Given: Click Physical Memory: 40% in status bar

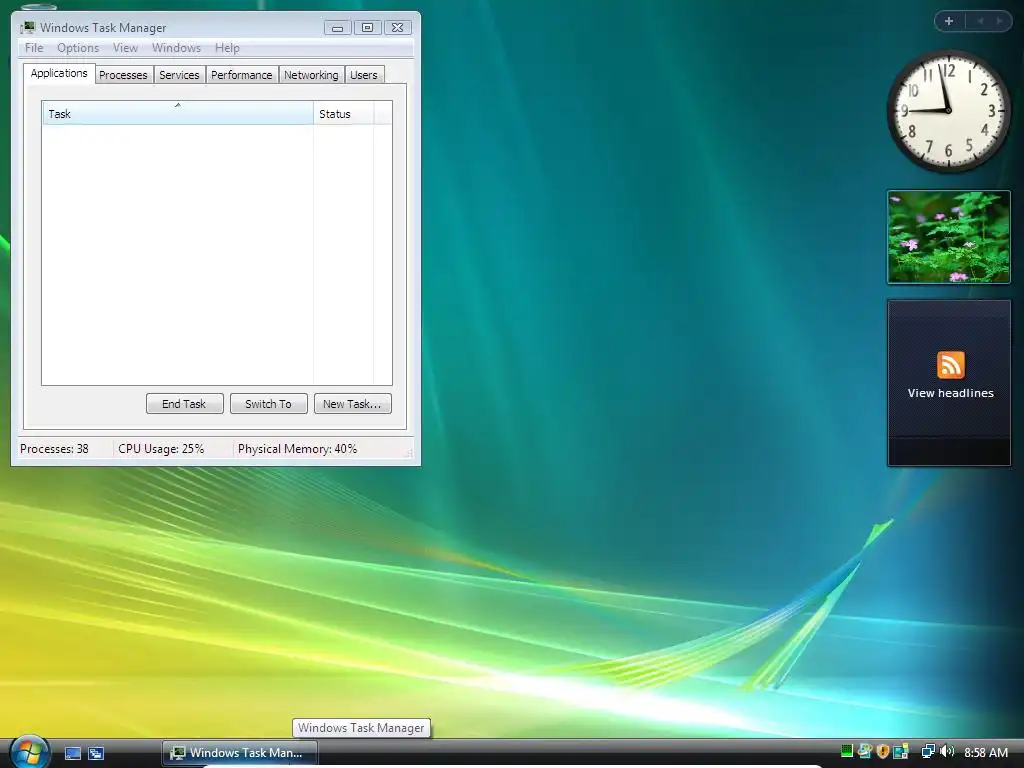Looking at the screenshot, I should pos(297,449).
